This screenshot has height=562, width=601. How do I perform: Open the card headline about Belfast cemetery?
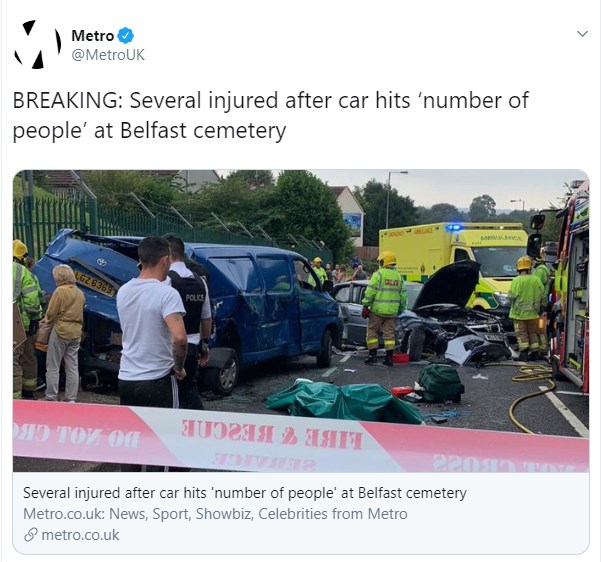click(x=245, y=493)
